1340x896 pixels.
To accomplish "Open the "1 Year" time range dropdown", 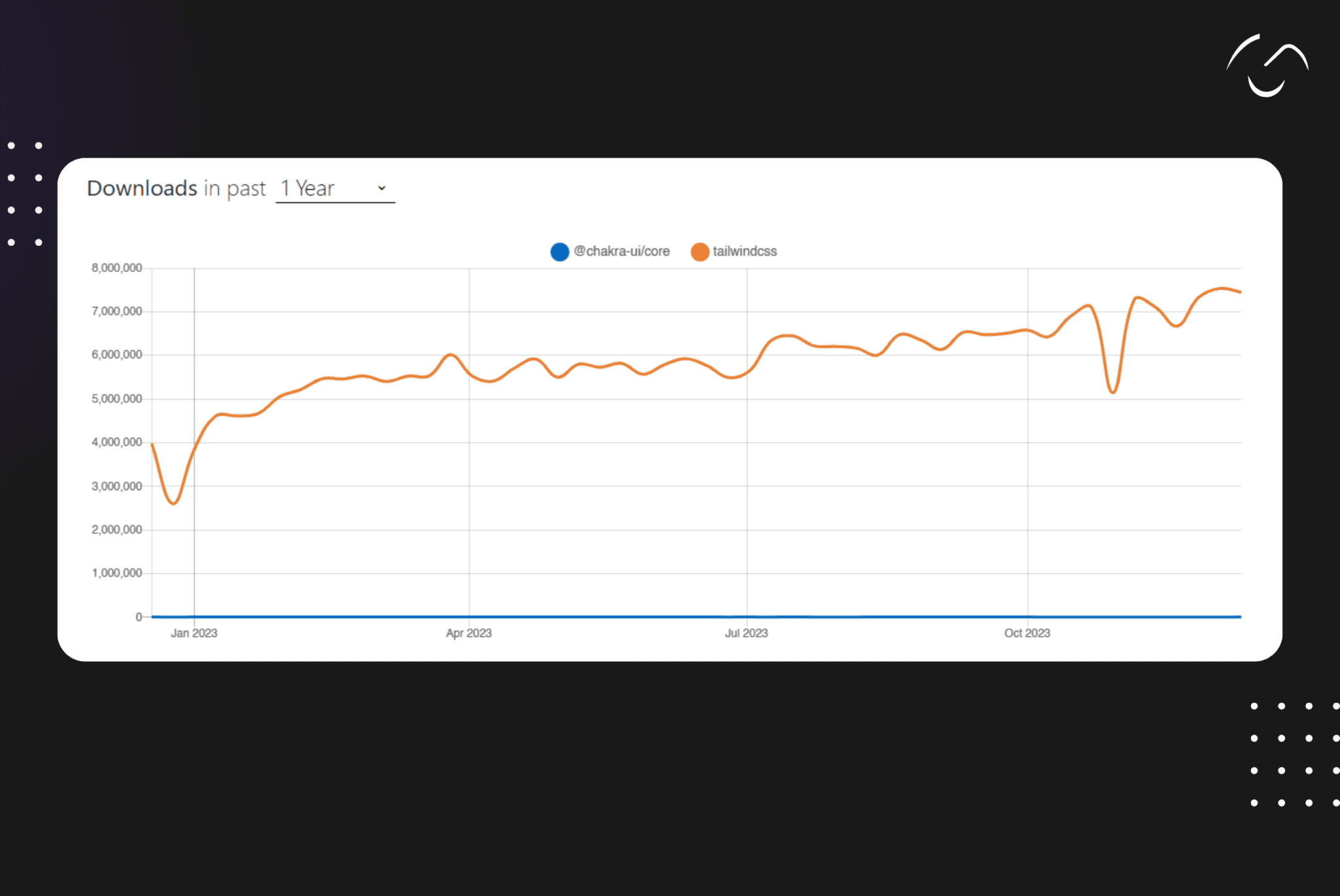I will pos(334,188).
